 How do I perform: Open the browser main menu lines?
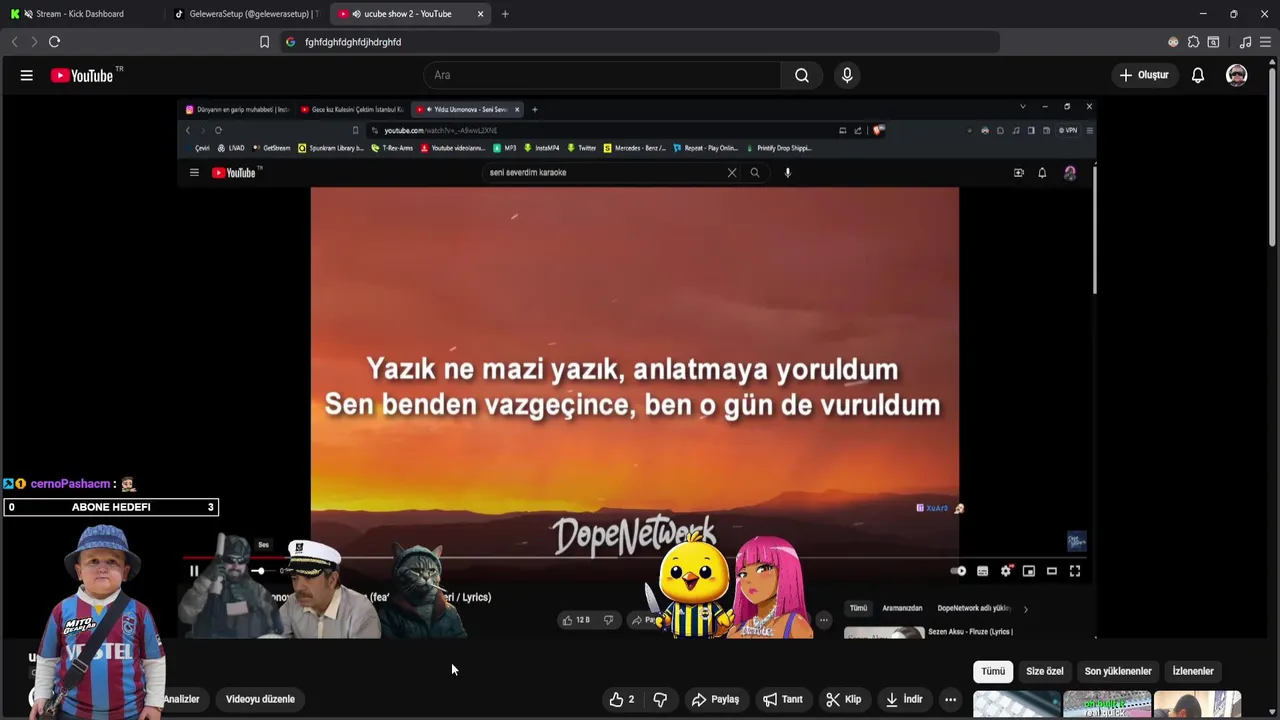pos(1265,42)
